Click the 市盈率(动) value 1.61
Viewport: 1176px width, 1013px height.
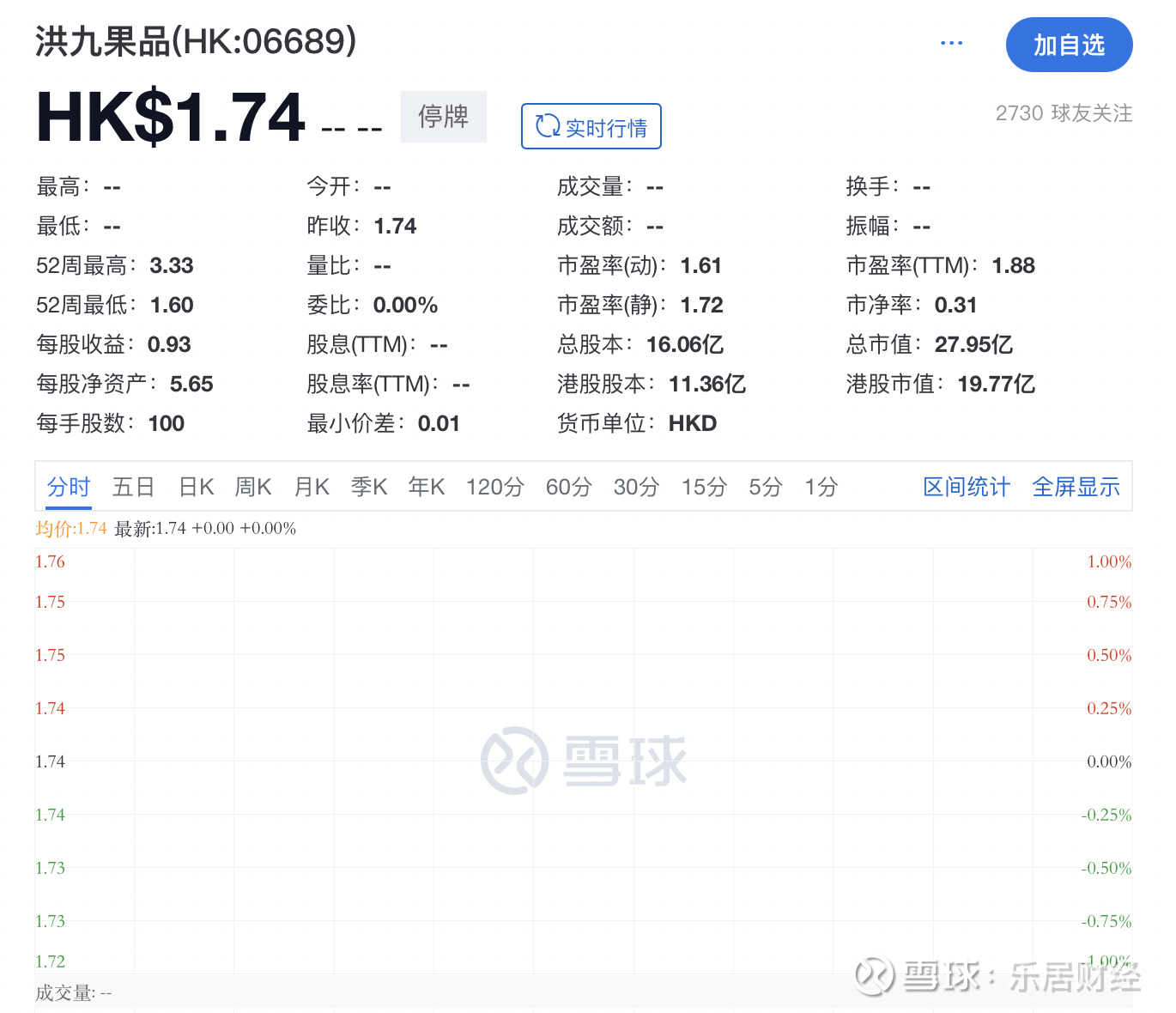coord(701,266)
